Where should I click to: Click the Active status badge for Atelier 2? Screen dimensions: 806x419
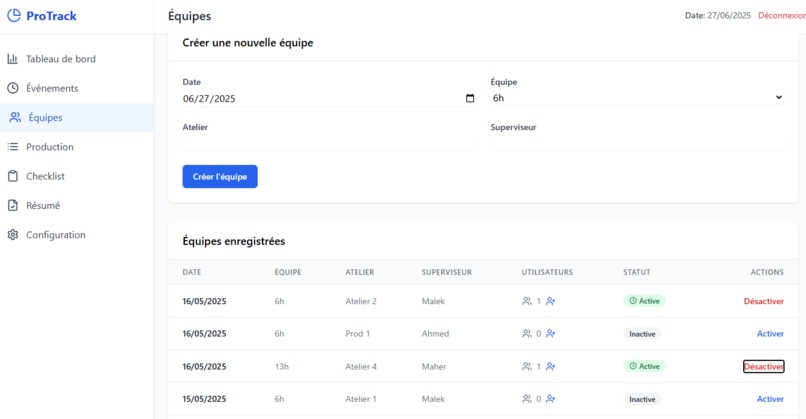[x=644, y=301]
